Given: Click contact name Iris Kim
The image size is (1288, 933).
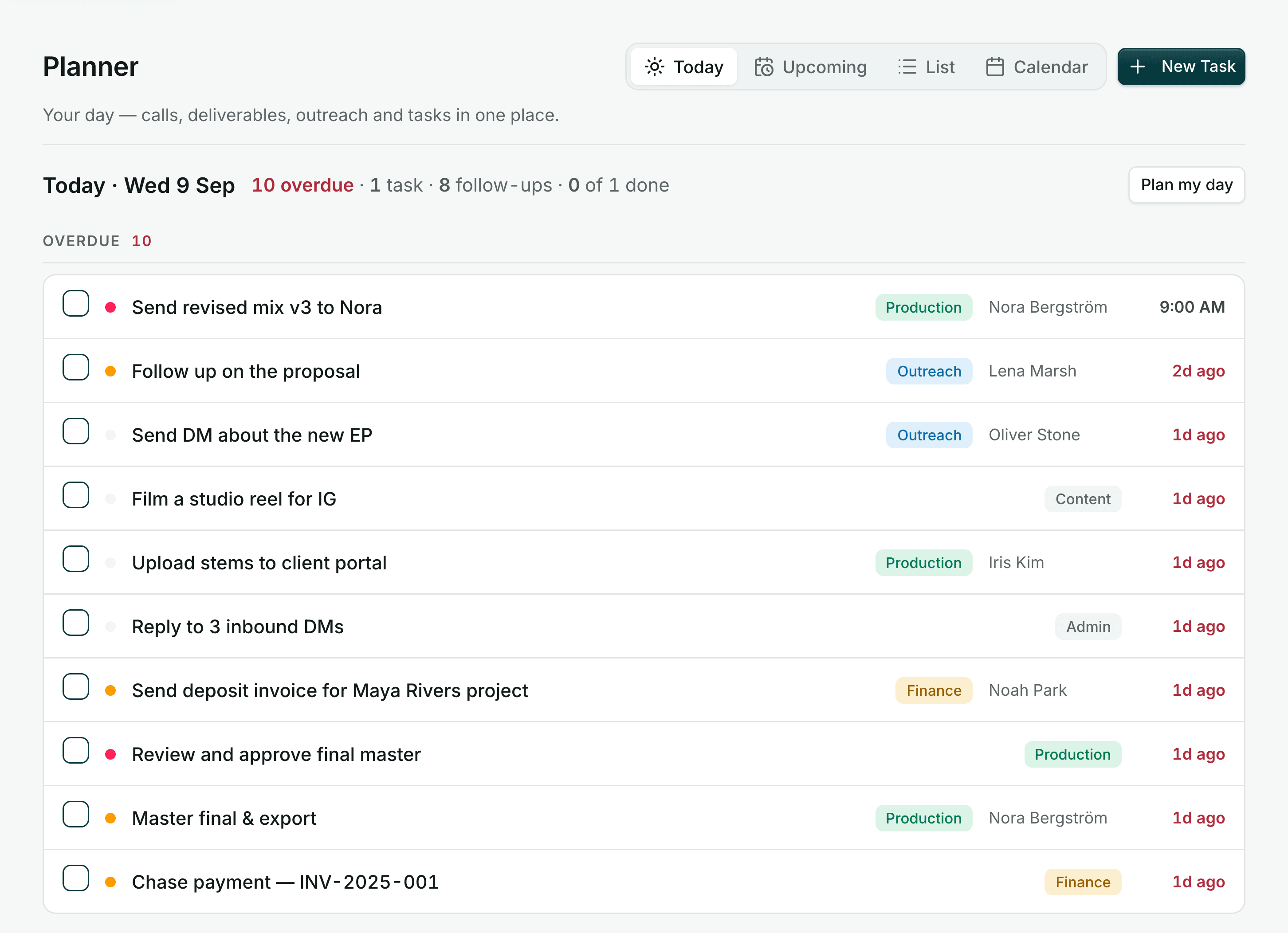Looking at the screenshot, I should (x=1016, y=563).
